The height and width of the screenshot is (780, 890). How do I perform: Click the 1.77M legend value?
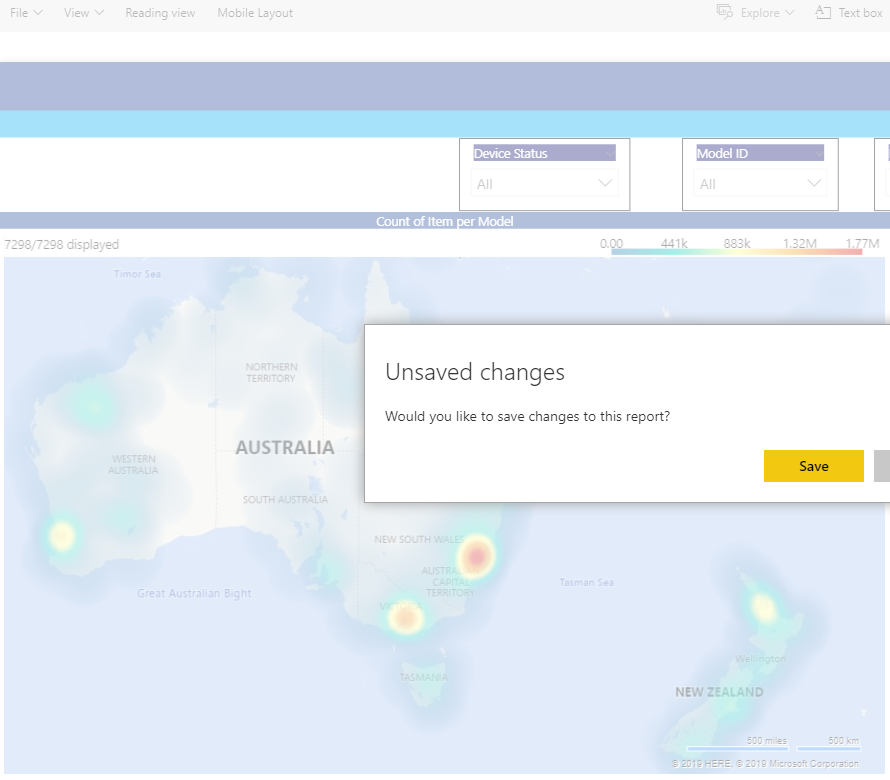click(x=862, y=244)
